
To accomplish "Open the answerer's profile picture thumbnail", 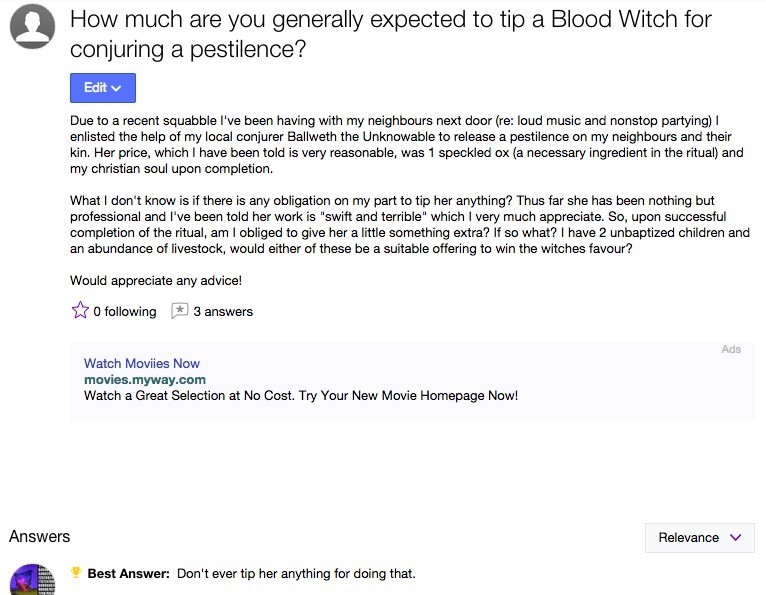I will tap(32, 580).
